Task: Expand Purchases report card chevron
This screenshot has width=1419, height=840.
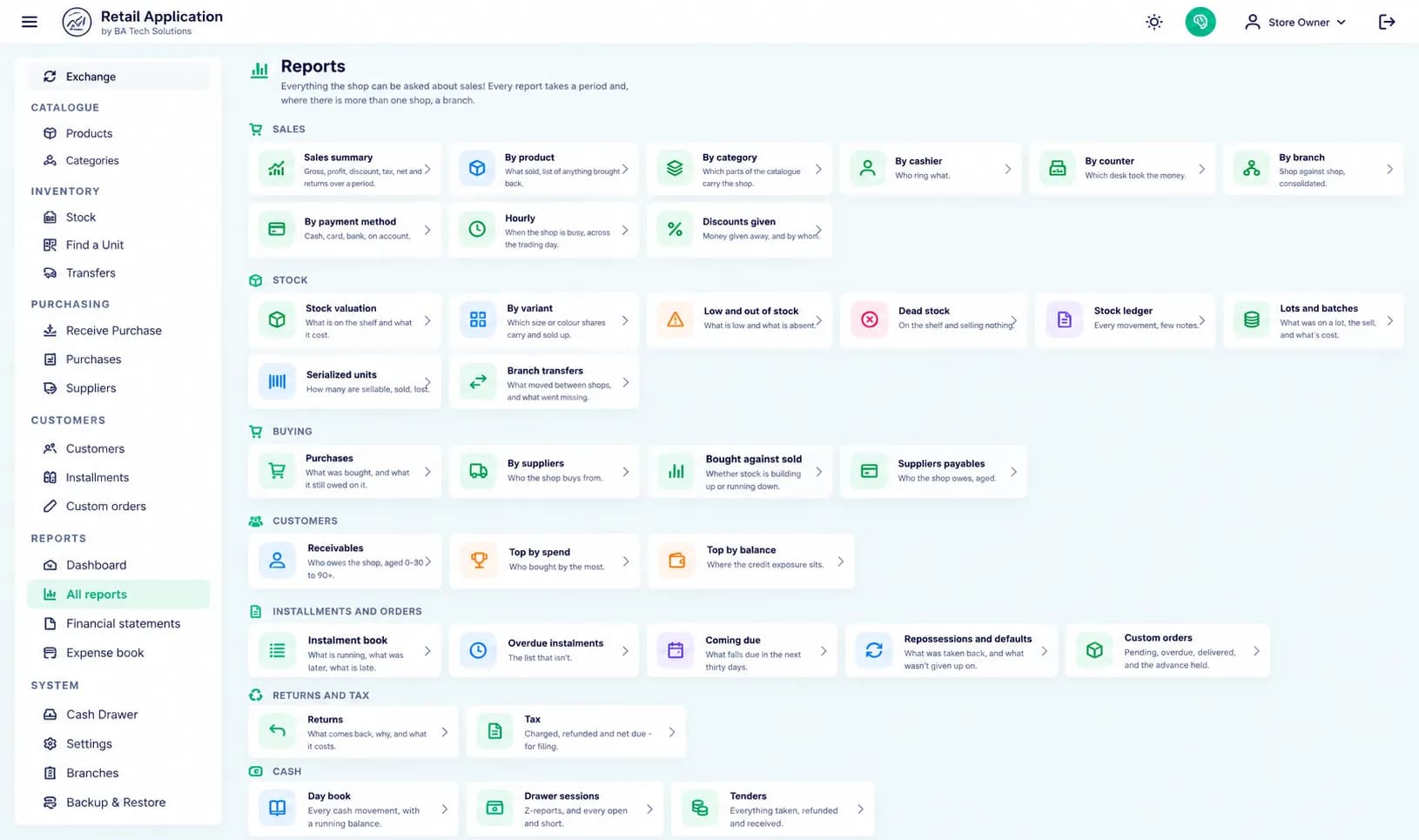Action: coord(427,472)
